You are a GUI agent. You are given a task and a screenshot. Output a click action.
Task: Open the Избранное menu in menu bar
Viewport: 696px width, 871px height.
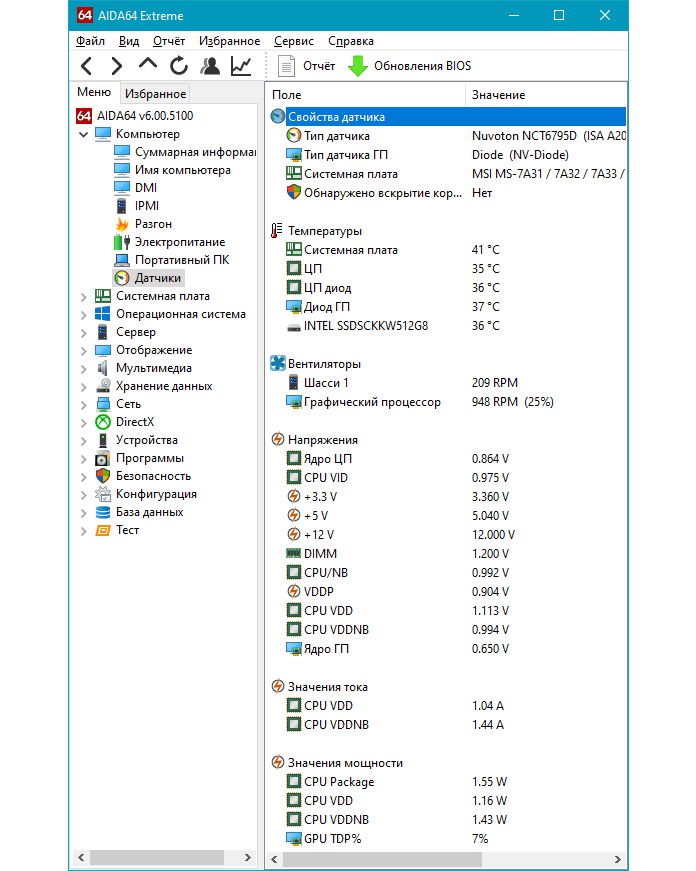coord(229,41)
